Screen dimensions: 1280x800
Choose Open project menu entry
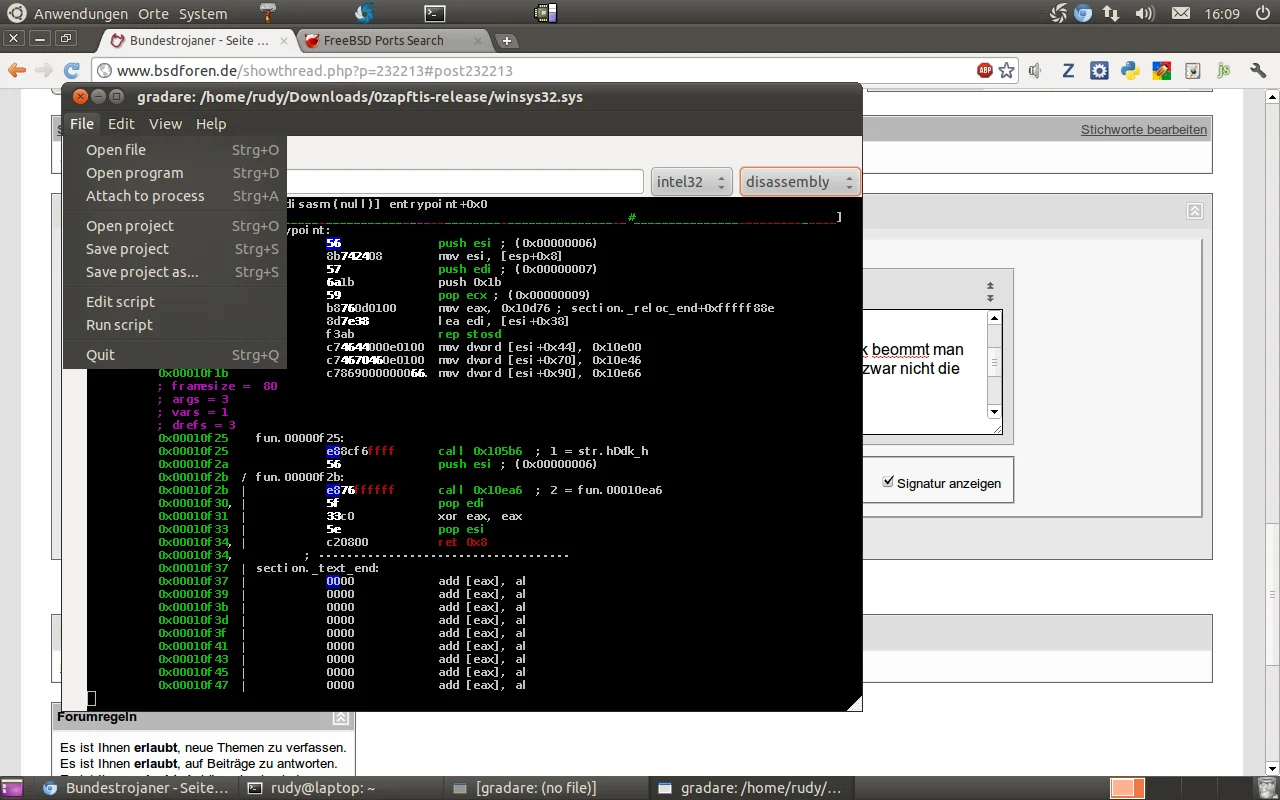(x=175, y=226)
